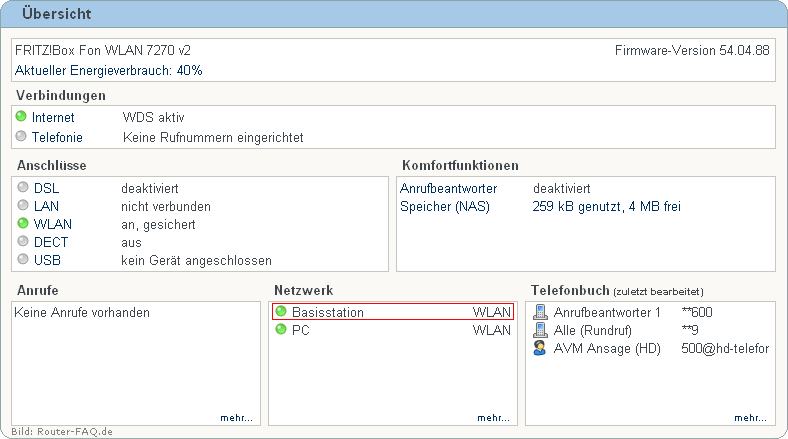This screenshot has height=439, width=788.
Task: Click the grey LED next to LAN
Action: coord(23,205)
